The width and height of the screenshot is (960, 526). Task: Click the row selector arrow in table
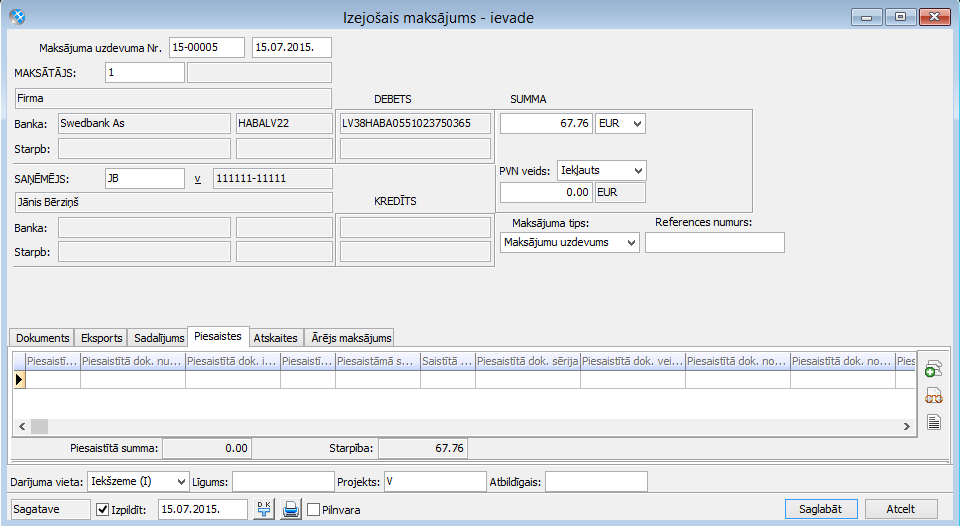pos(19,380)
